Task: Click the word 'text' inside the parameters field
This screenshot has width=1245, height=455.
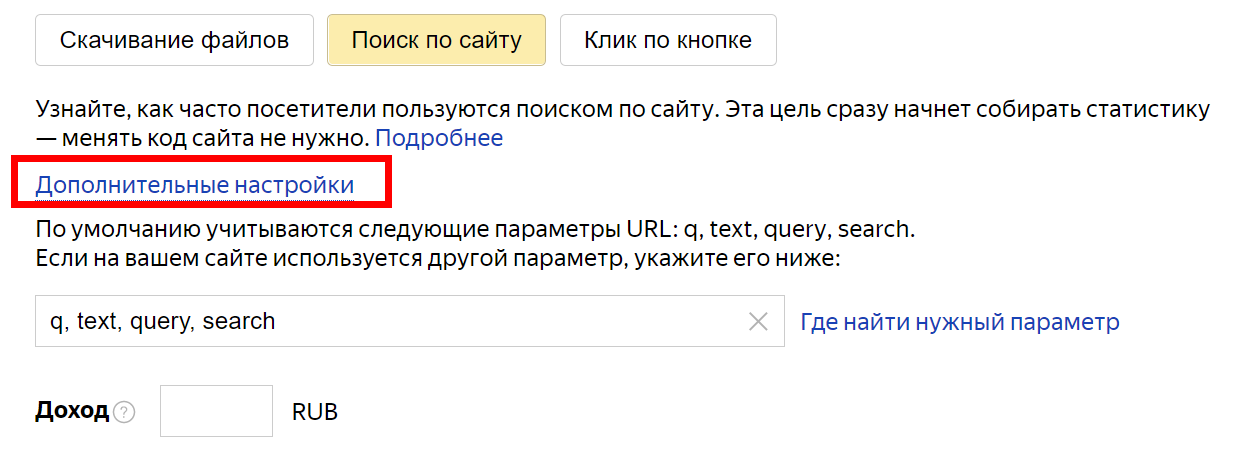Action: pyautogui.click(x=97, y=322)
